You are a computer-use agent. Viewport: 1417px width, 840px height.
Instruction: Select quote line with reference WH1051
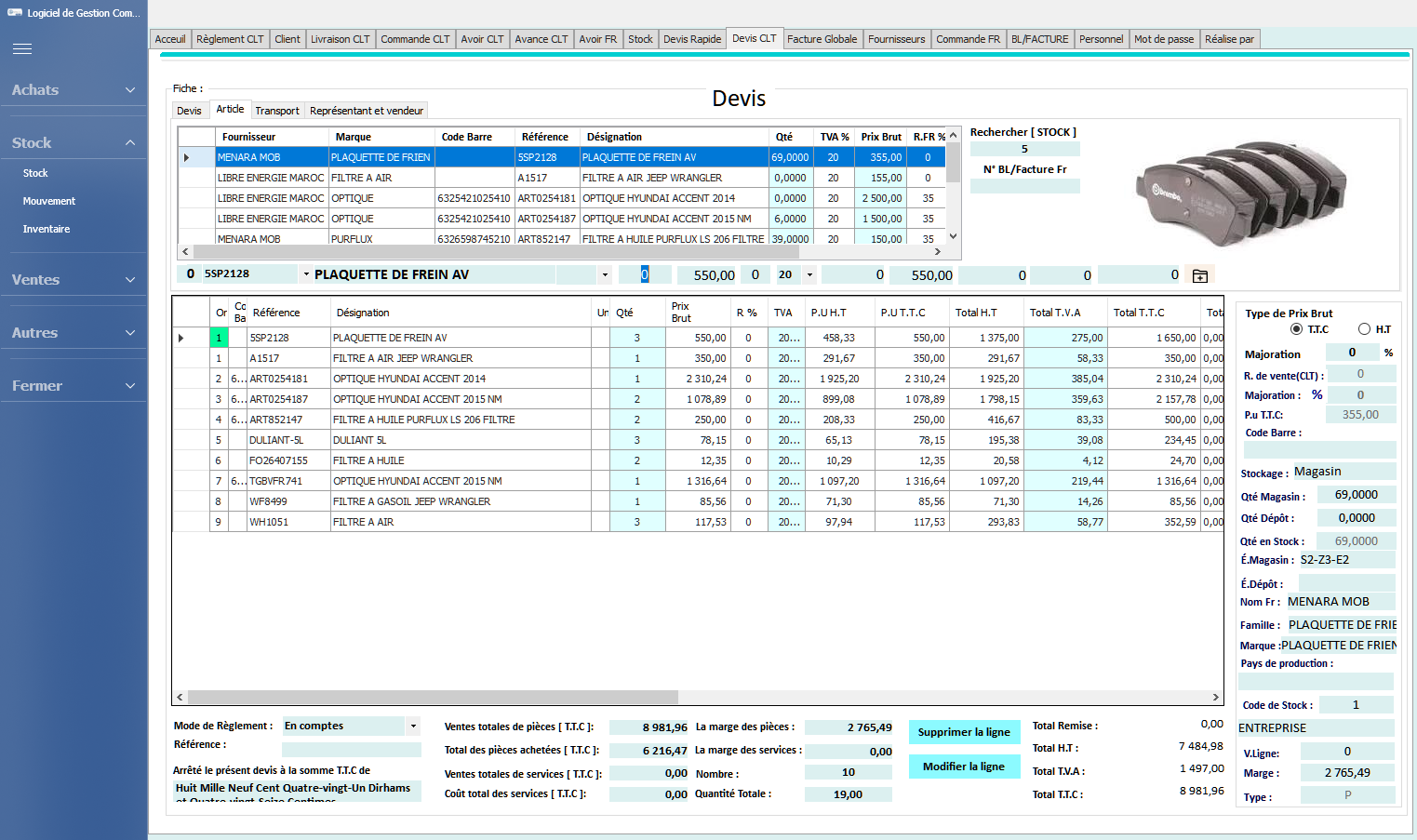tap(698, 522)
